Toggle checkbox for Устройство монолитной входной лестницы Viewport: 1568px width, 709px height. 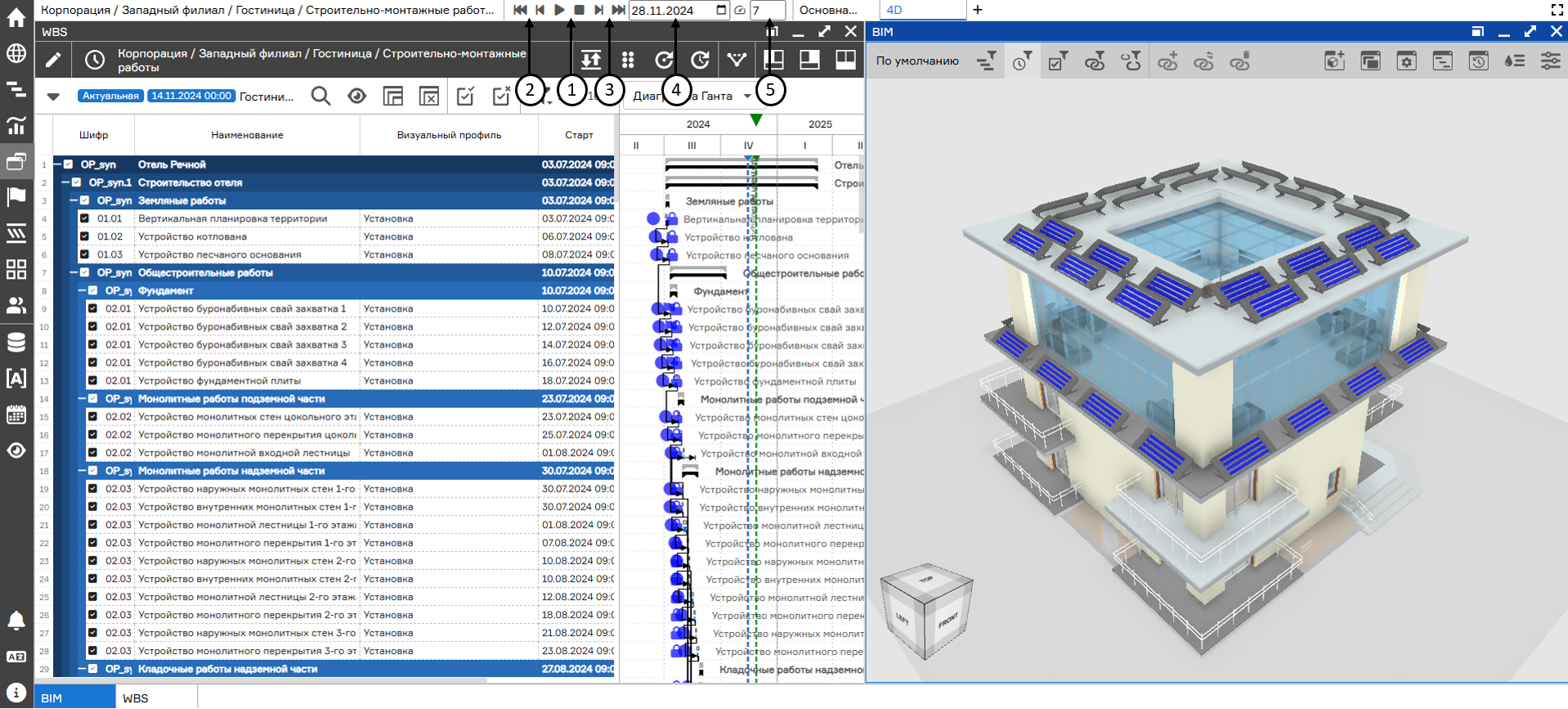tap(92, 452)
